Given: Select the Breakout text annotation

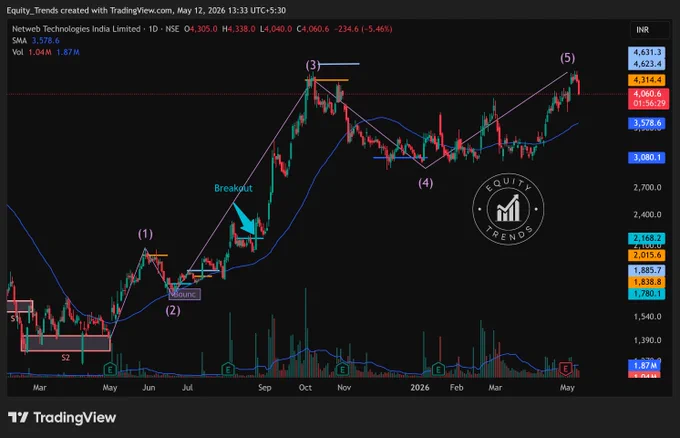Looking at the screenshot, I should click(x=233, y=188).
